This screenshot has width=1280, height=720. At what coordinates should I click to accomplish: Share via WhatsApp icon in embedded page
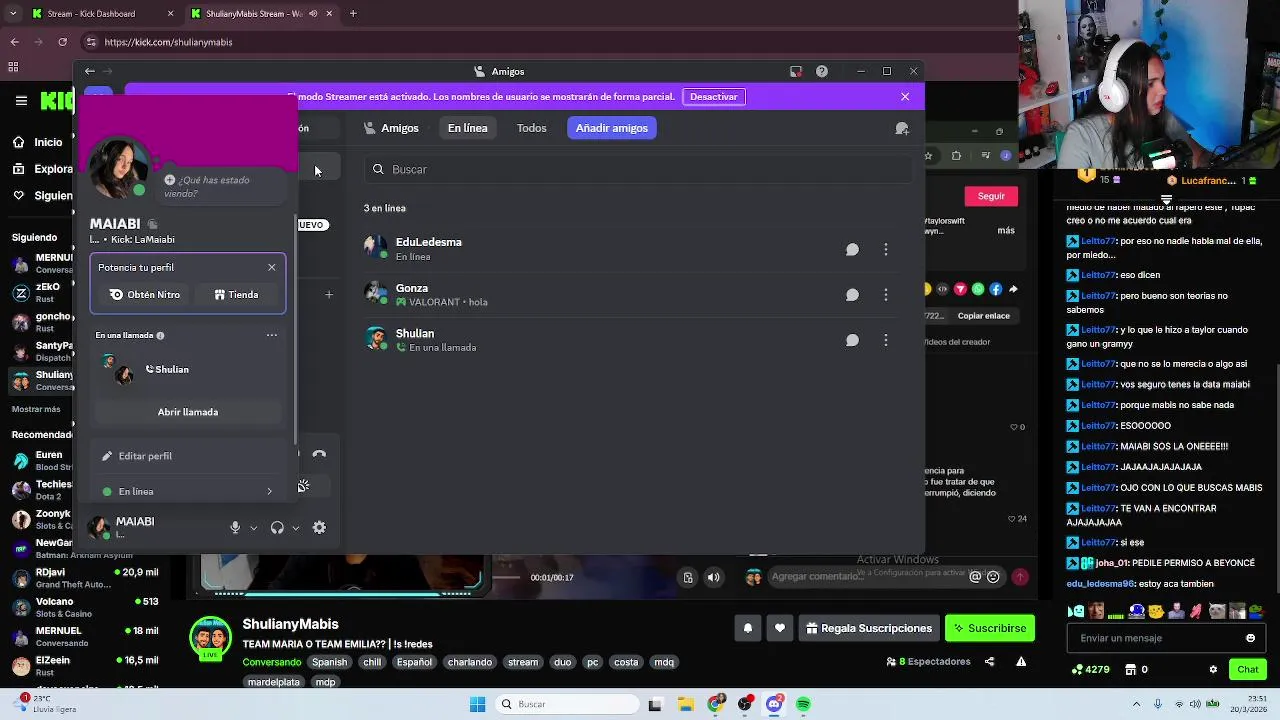(978, 289)
